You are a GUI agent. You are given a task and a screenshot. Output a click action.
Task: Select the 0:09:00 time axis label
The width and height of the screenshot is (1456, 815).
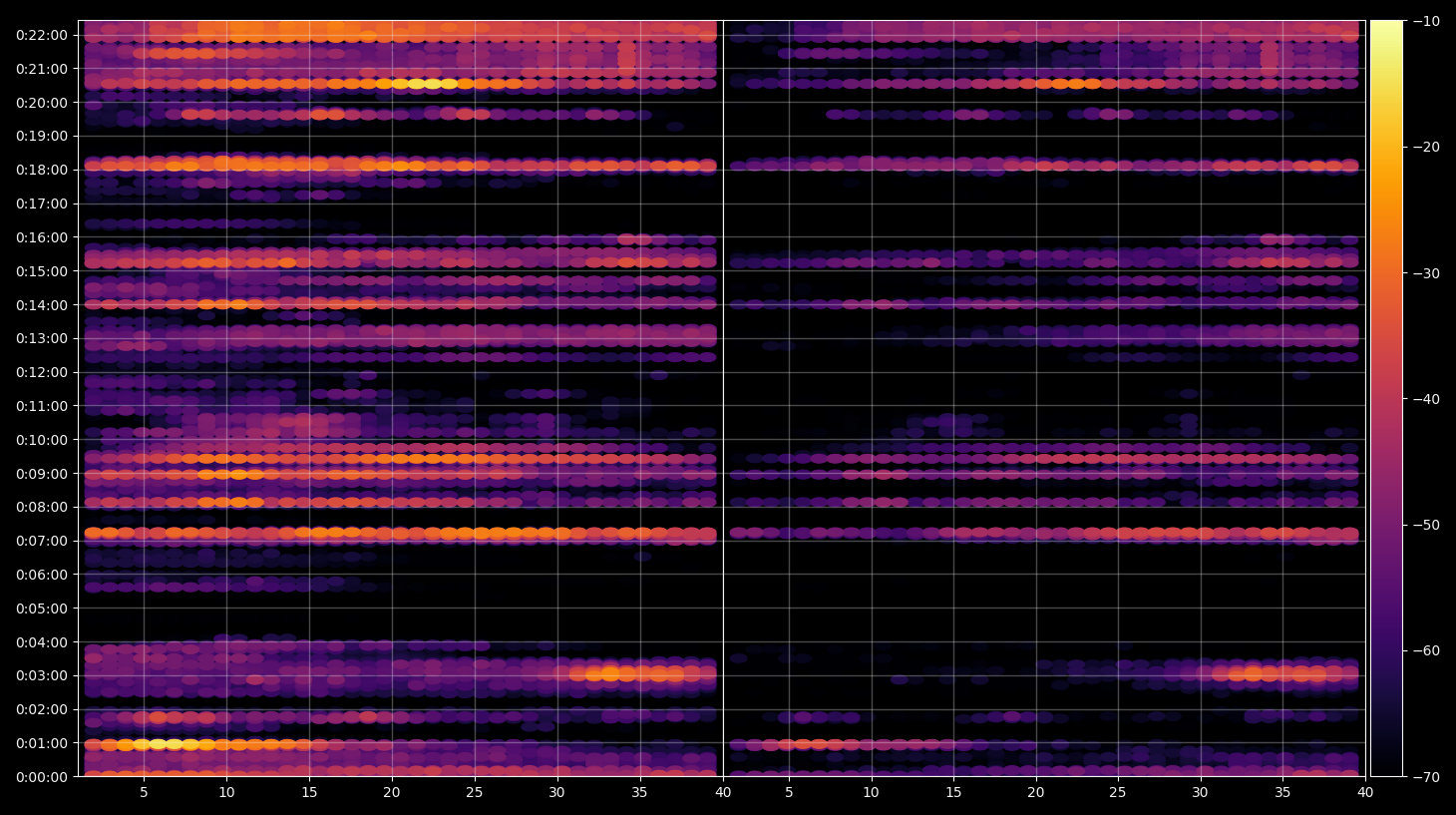click(x=42, y=474)
